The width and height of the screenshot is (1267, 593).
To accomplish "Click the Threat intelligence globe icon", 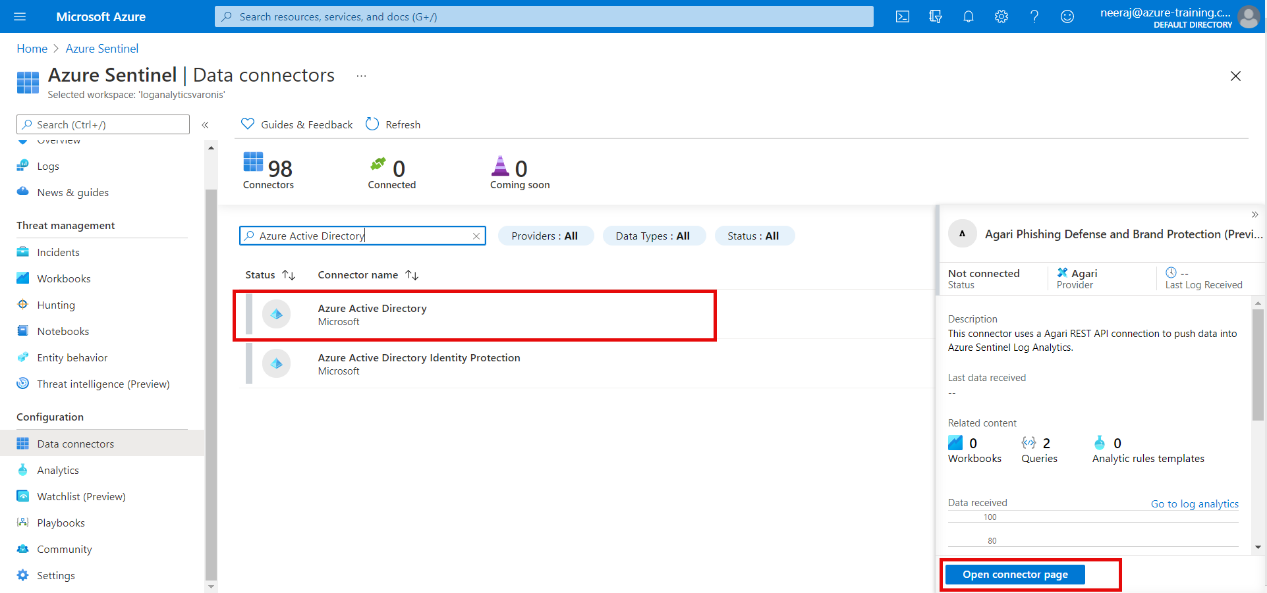I will (23, 384).
